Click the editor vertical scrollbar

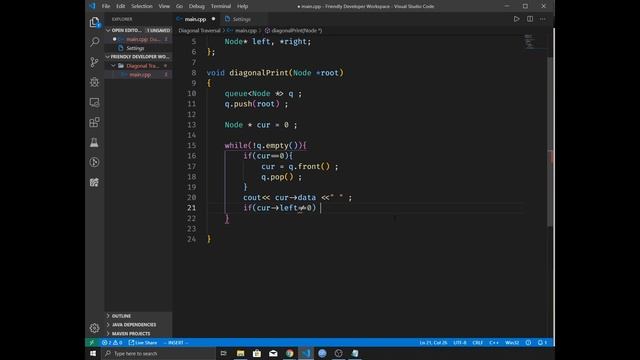click(551, 141)
